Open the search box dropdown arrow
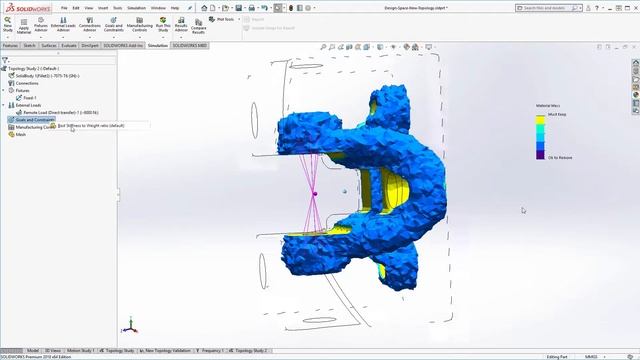Screen dimensions: 640x360 (x=580, y=8)
